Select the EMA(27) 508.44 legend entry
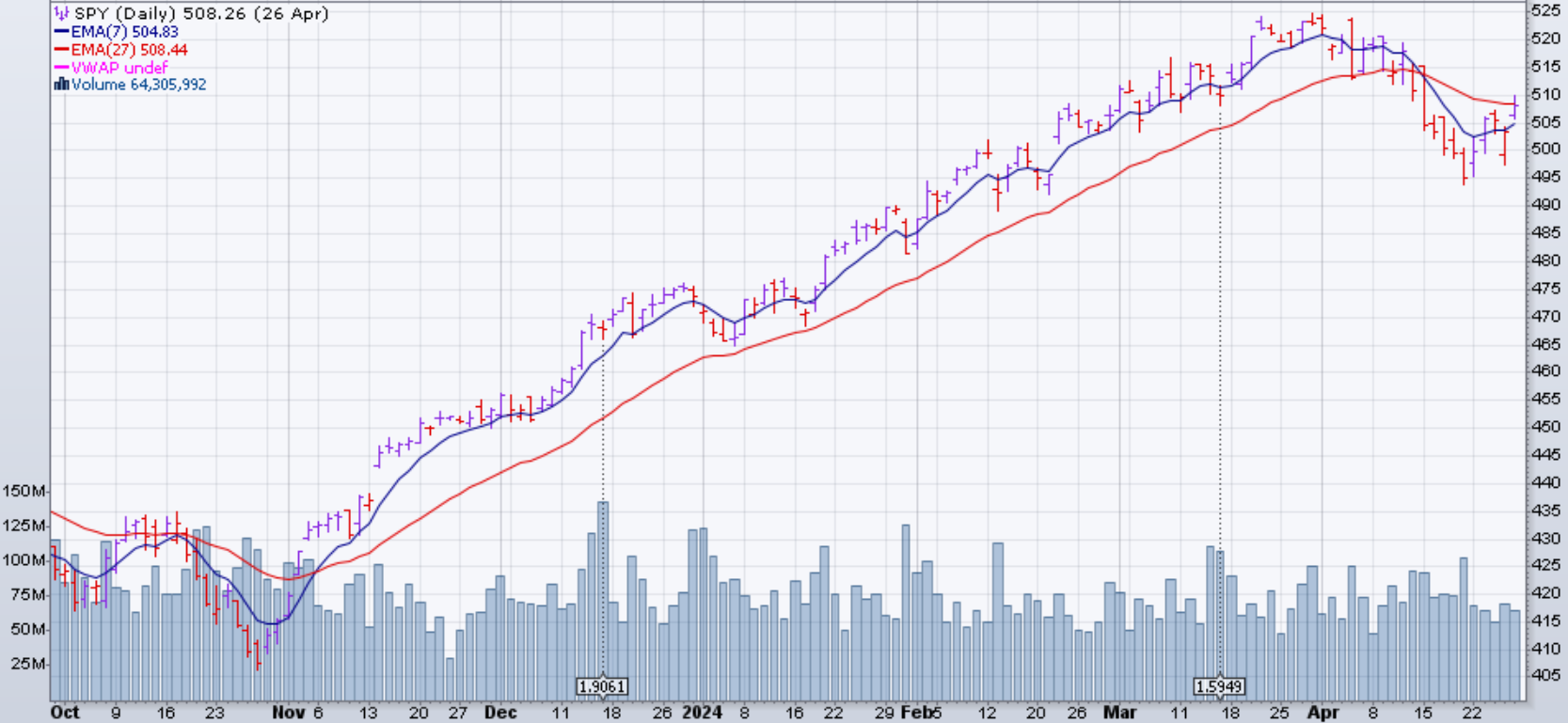 tap(129, 50)
